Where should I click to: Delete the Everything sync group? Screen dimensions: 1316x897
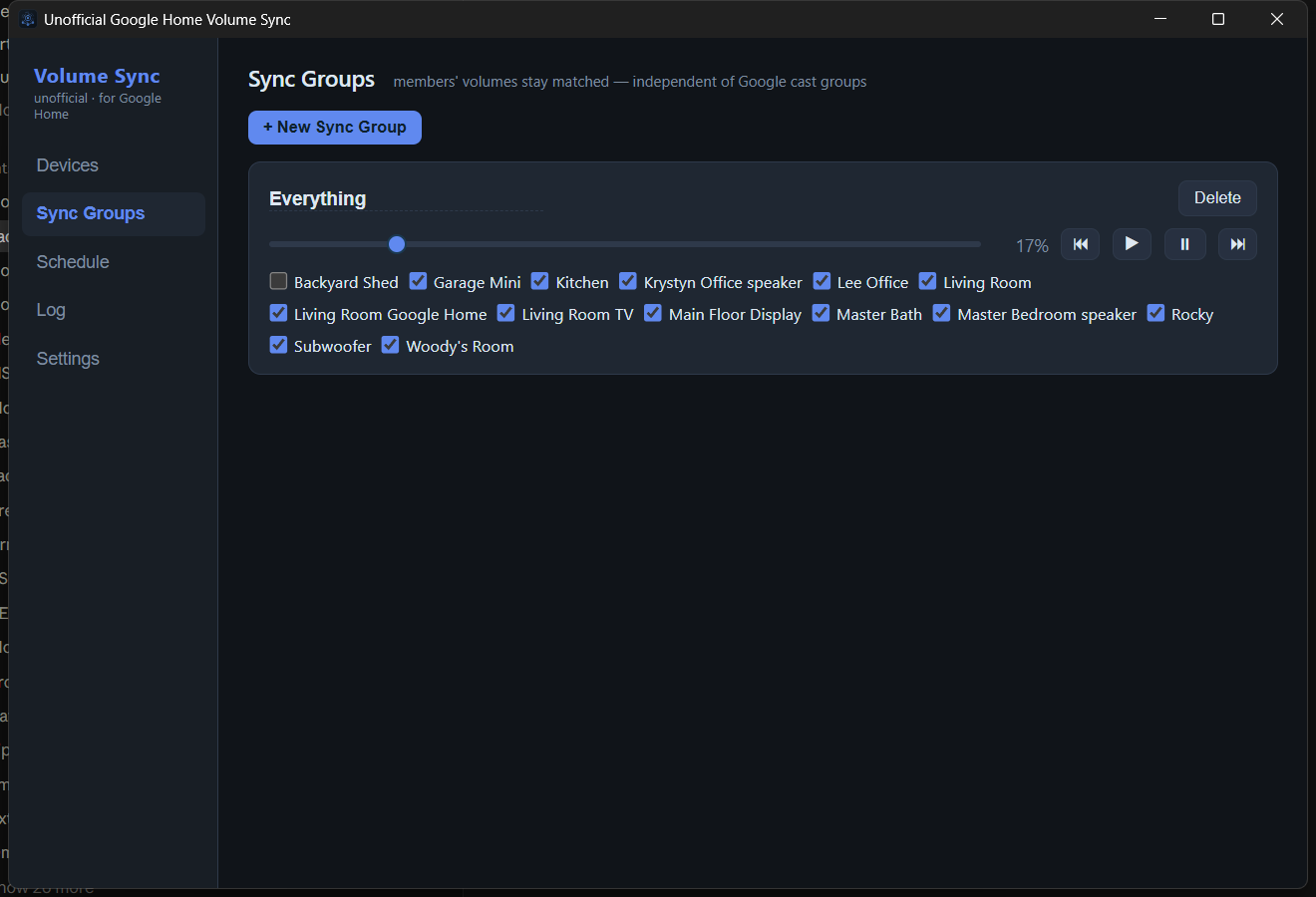click(x=1217, y=198)
